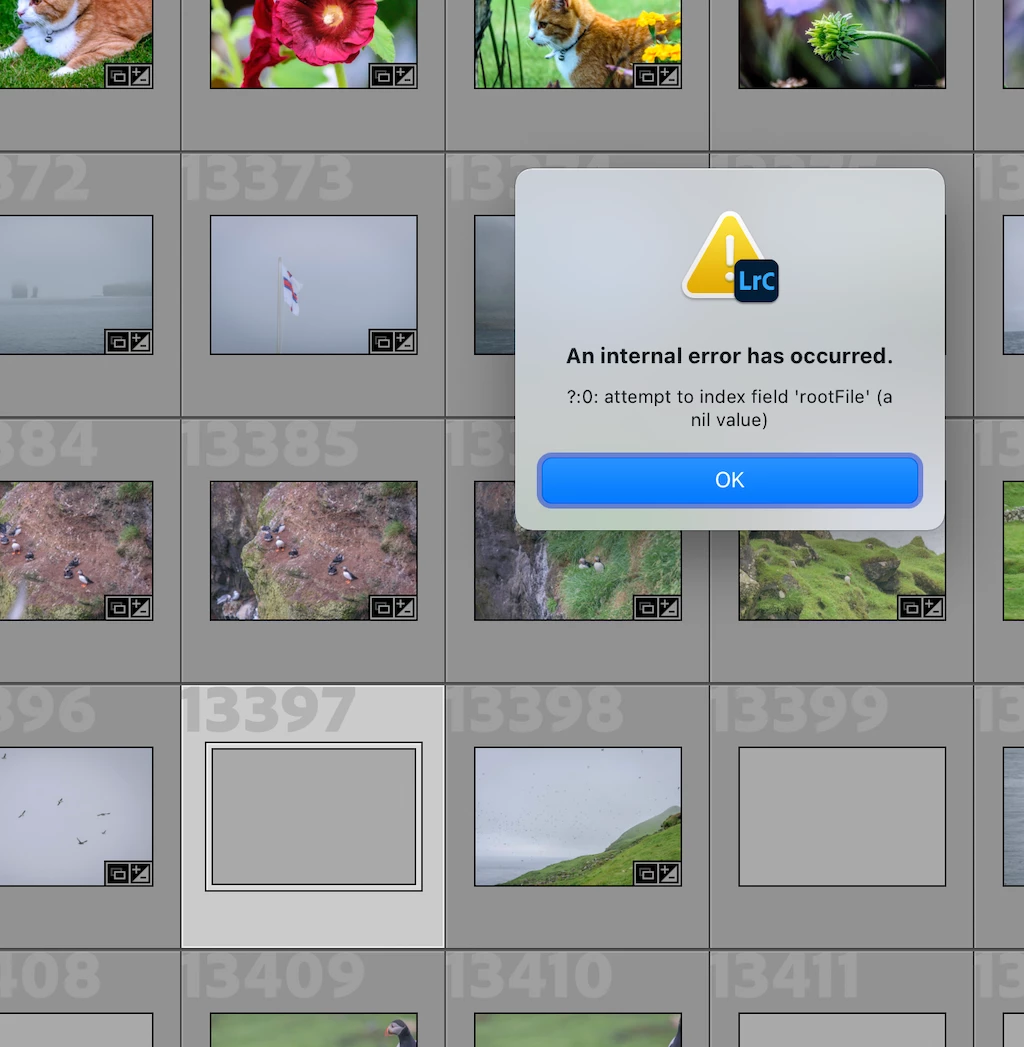Select the flag in fog thumbnail 13373

click(x=314, y=284)
